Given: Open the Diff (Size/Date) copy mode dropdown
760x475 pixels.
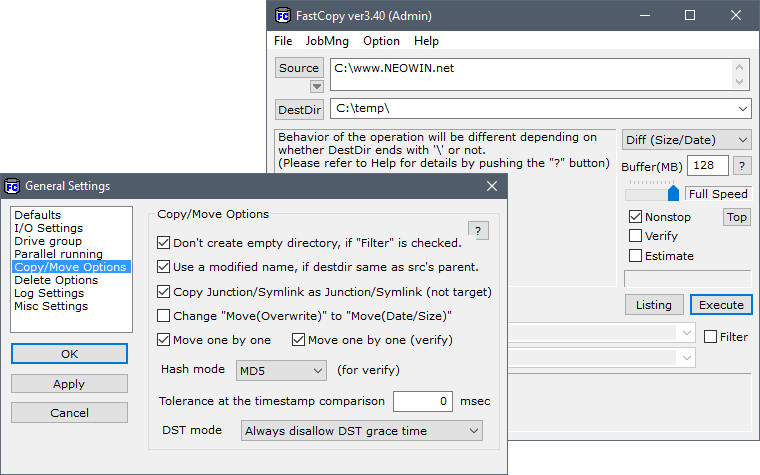Looking at the screenshot, I should 687,140.
